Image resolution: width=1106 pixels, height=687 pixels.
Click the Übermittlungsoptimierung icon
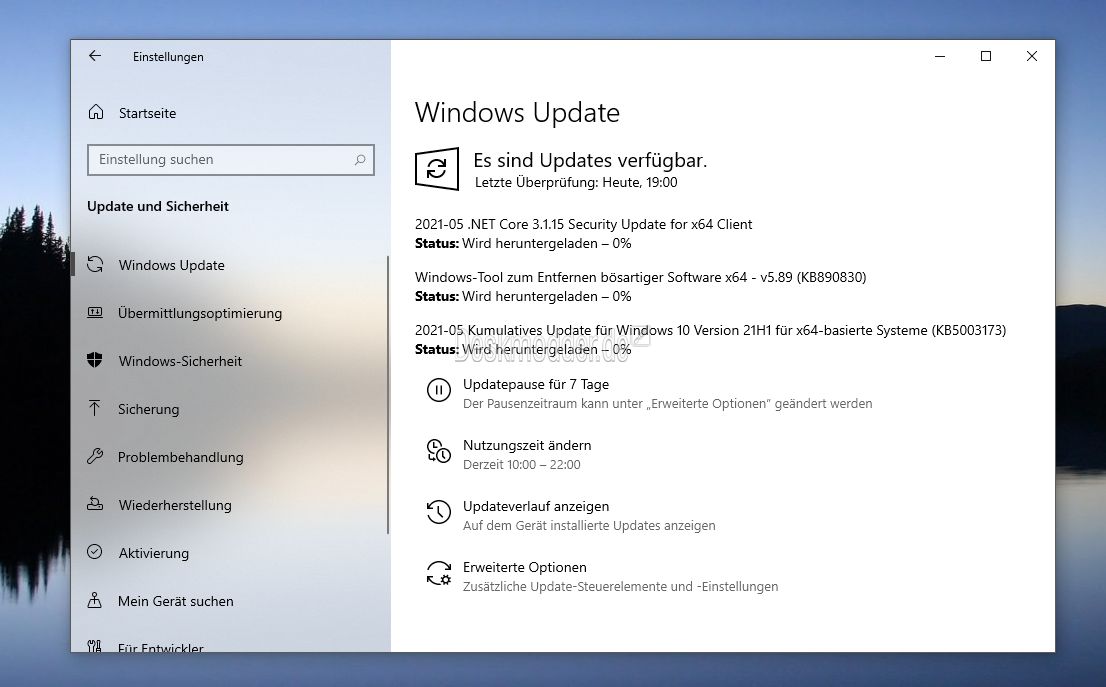(95, 312)
